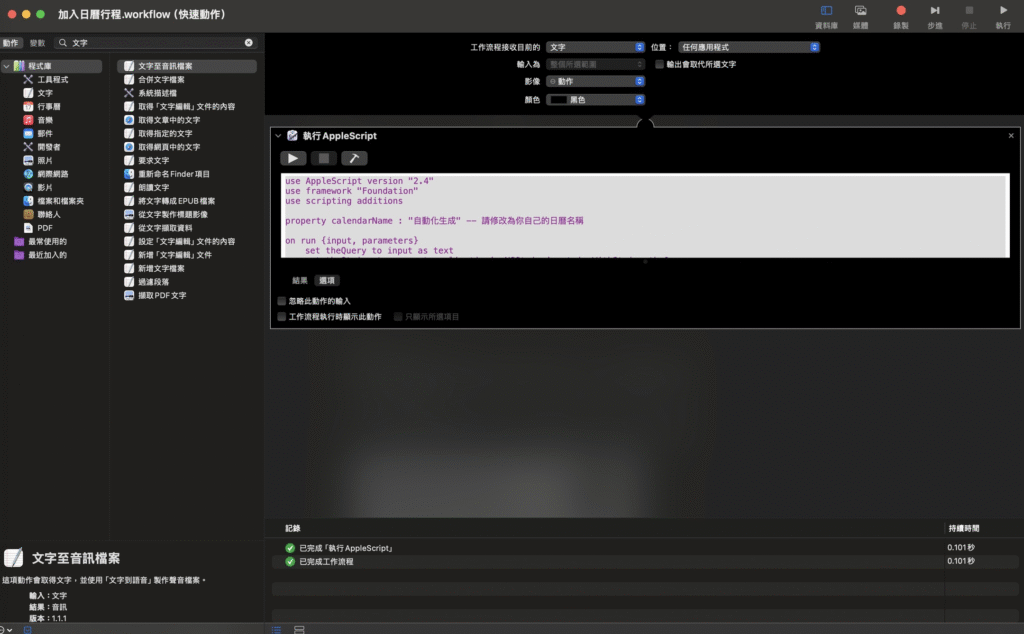This screenshot has height=634, width=1024.
Task: Enable 忽略此動作的輸入 checkbox
Action: point(281,301)
